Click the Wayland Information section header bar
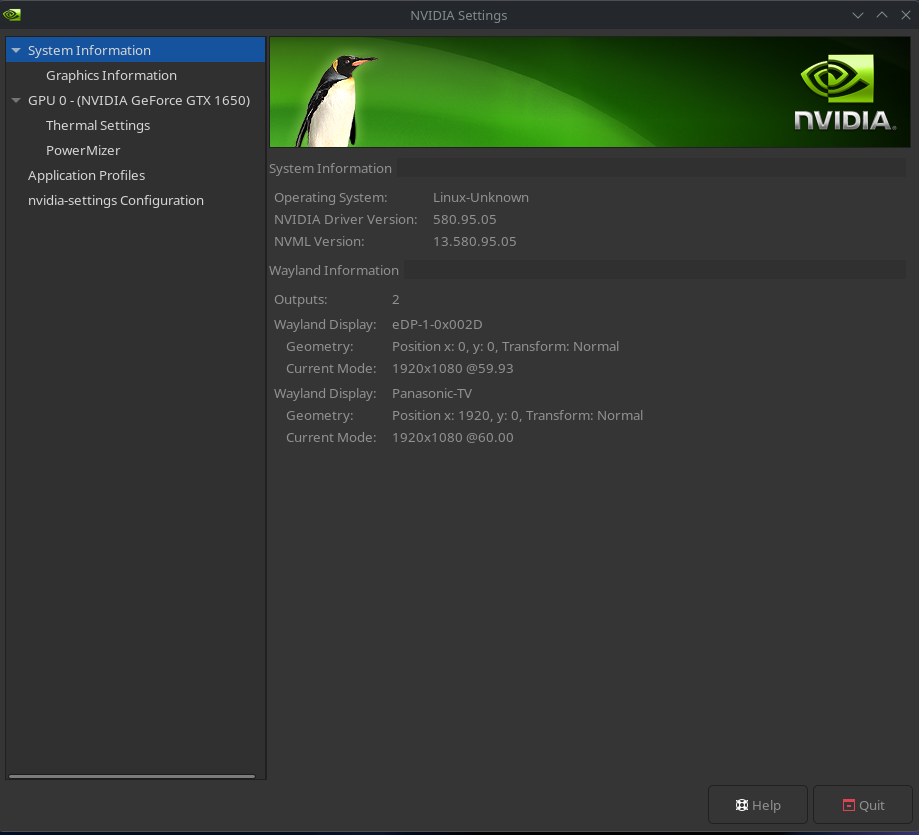 586,270
